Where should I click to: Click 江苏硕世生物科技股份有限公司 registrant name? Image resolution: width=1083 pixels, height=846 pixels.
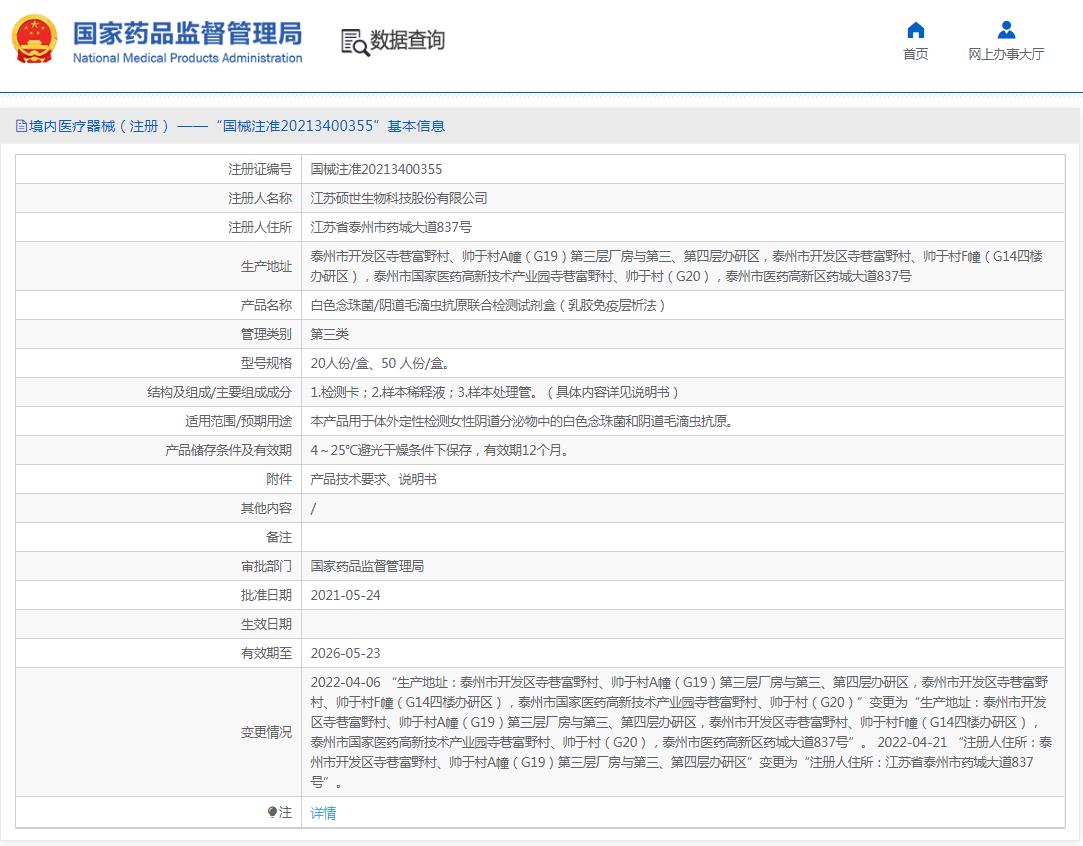[399, 198]
